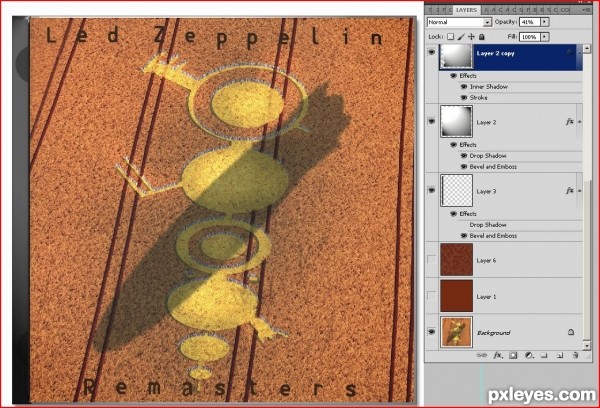The width and height of the screenshot is (600, 408).
Task: Hide the Layer 3 layer
Action: click(x=432, y=190)
